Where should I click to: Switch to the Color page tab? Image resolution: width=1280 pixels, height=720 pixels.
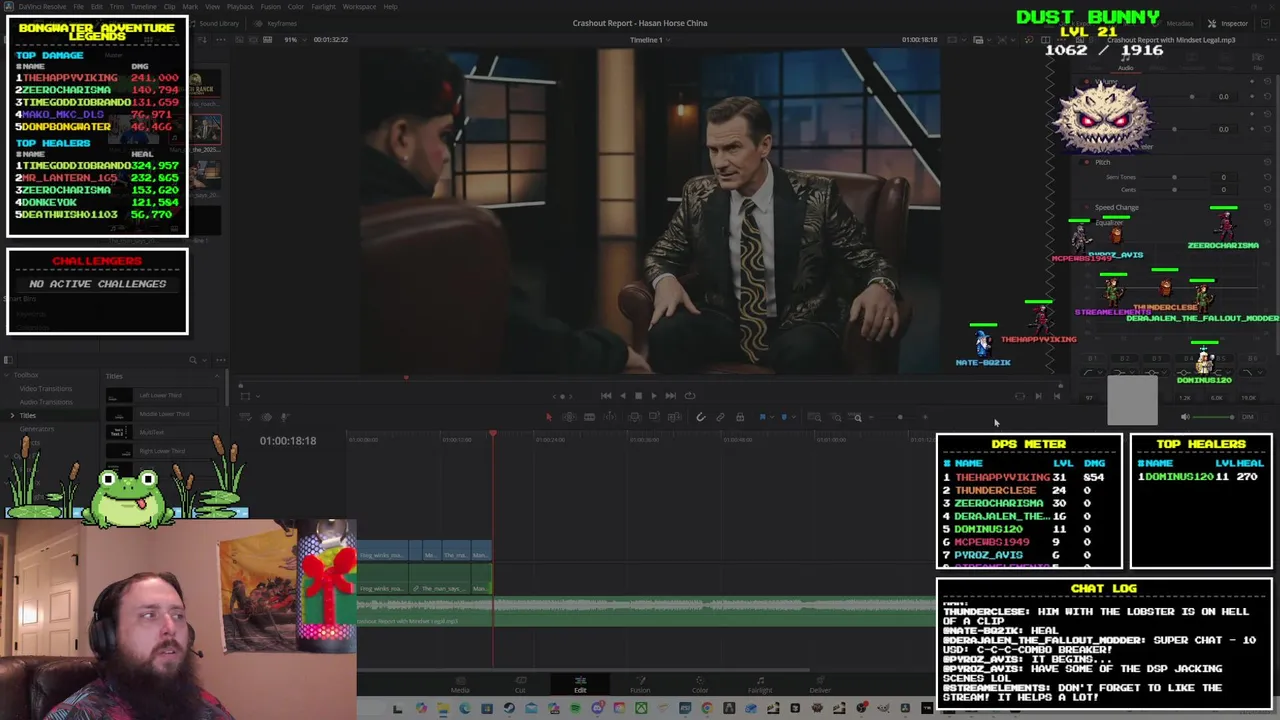point(700,685)
